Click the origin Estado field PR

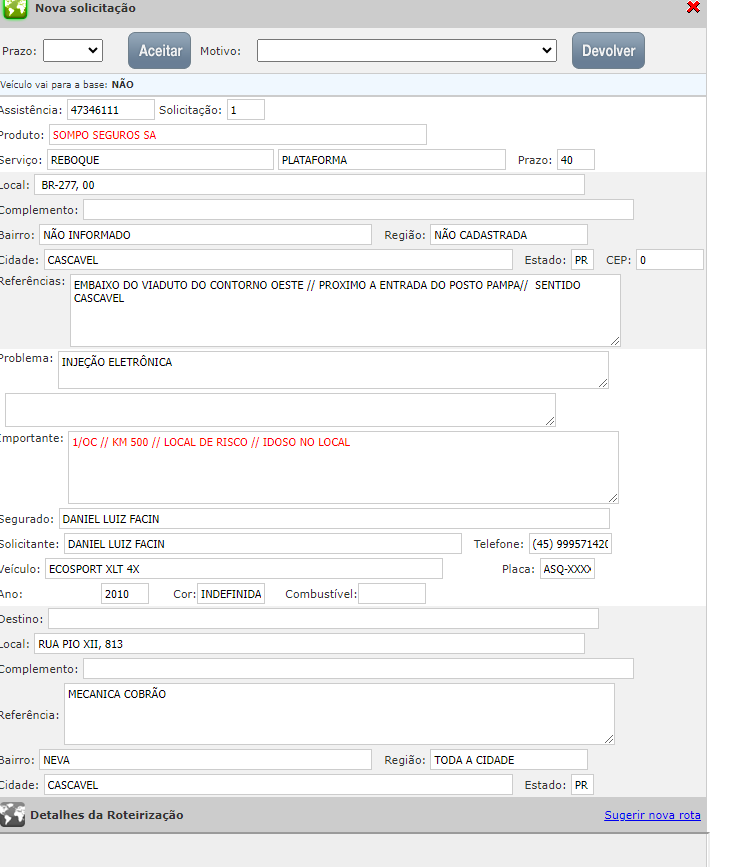point(582,260)
